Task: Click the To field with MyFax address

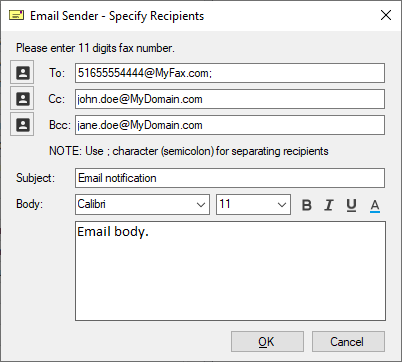Action: pos(230,73)
